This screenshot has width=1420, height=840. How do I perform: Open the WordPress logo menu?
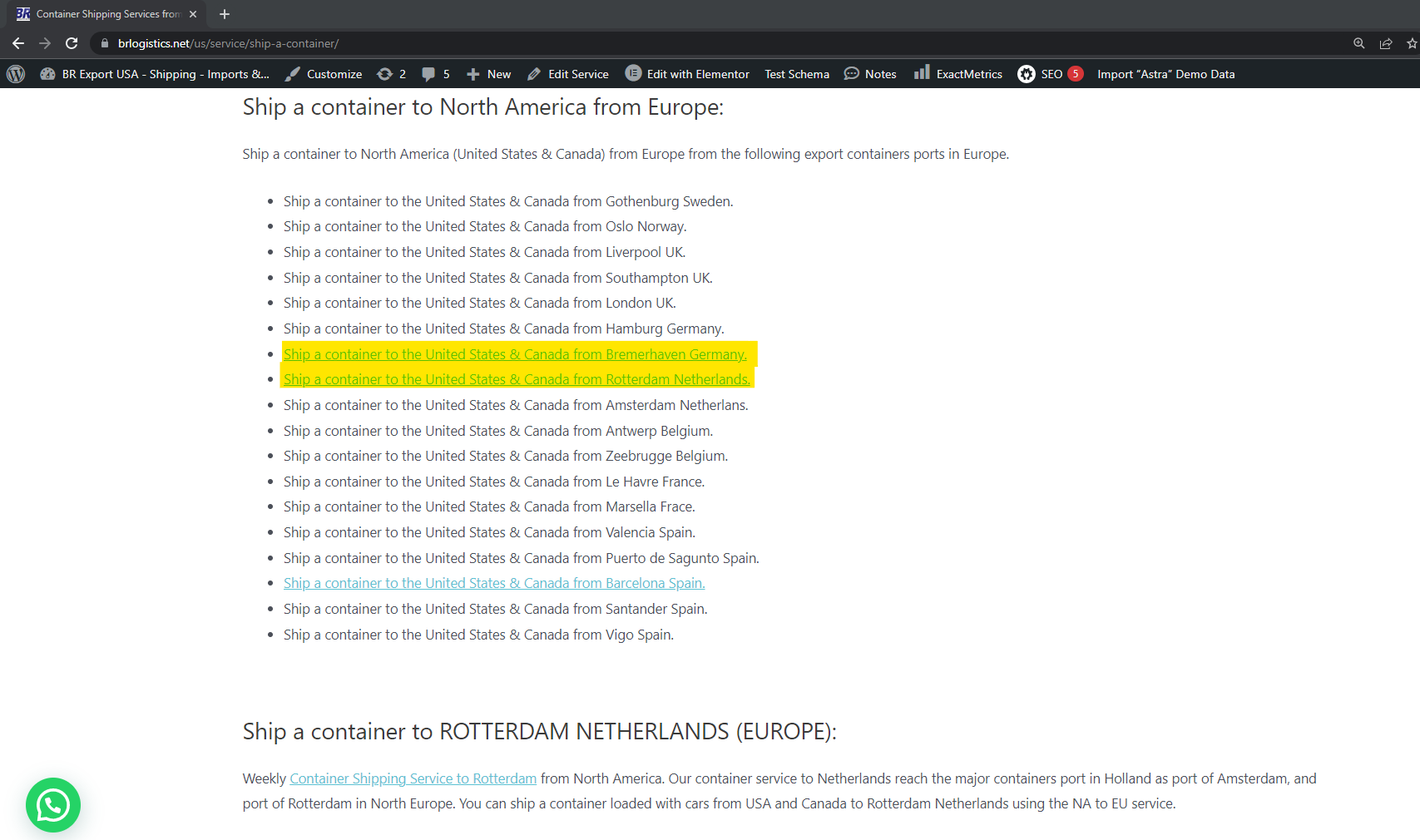click(16, 74)
